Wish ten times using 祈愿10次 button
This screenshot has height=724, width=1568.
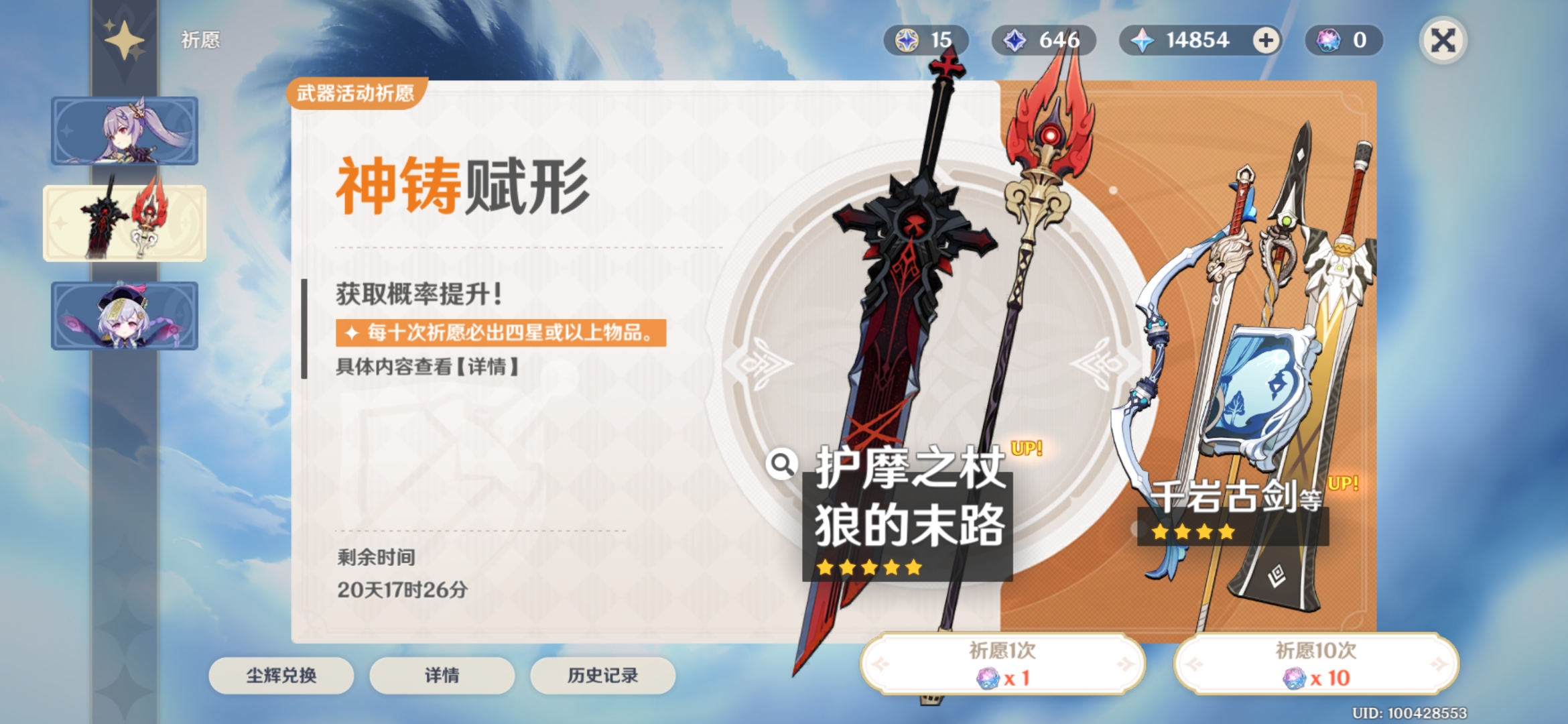tap(1316, 664)
